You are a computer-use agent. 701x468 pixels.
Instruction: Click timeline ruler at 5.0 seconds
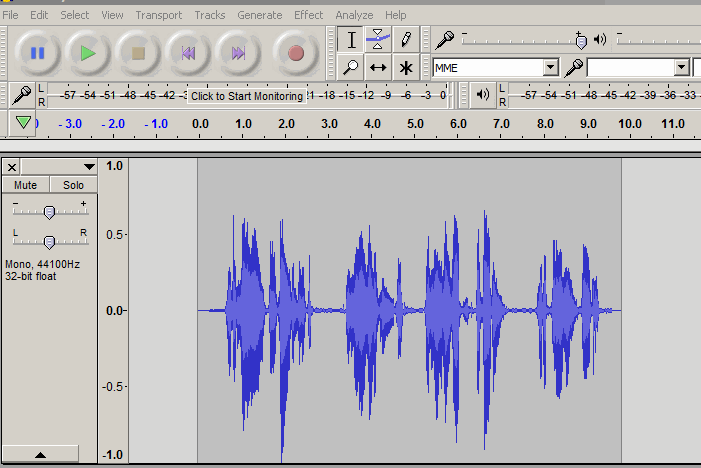[415, 124]
